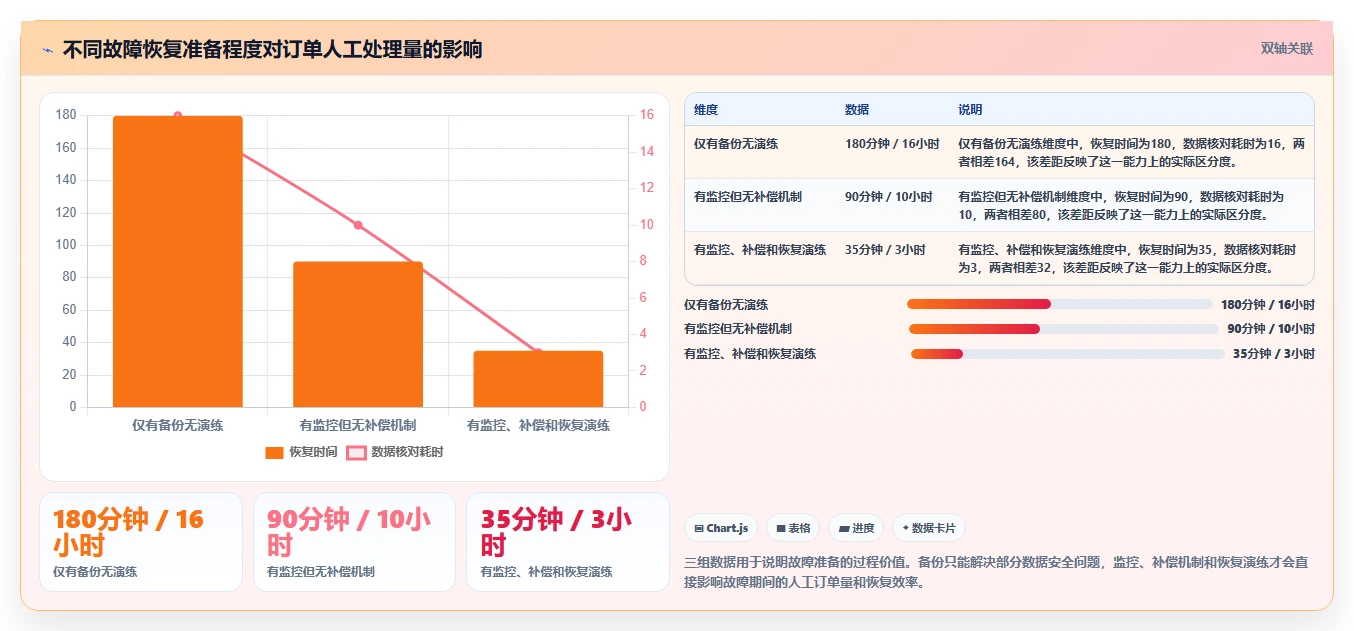Open the 90分钟 / 10小时 data card
The width and height of the screenshot is (1354, 631).
[x=354, y=542]
